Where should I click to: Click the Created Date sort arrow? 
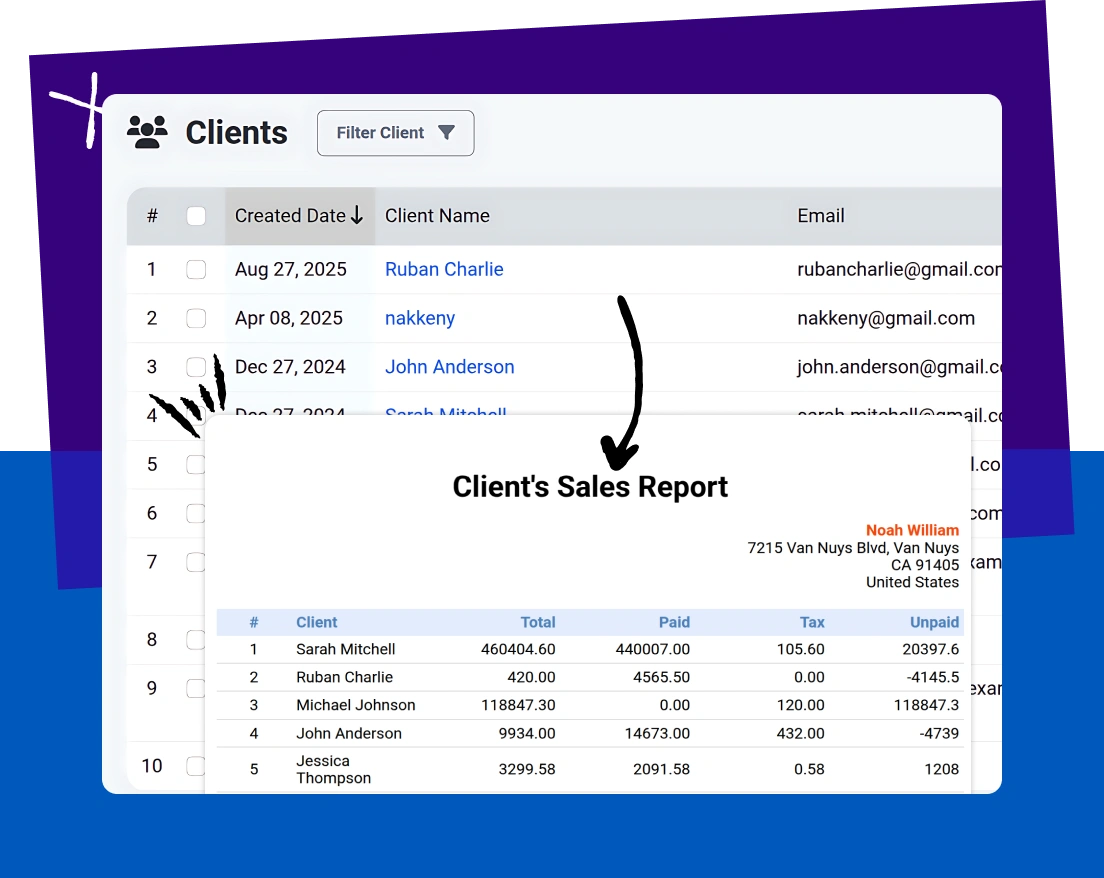pyautogui.click(x=357, y=216)
